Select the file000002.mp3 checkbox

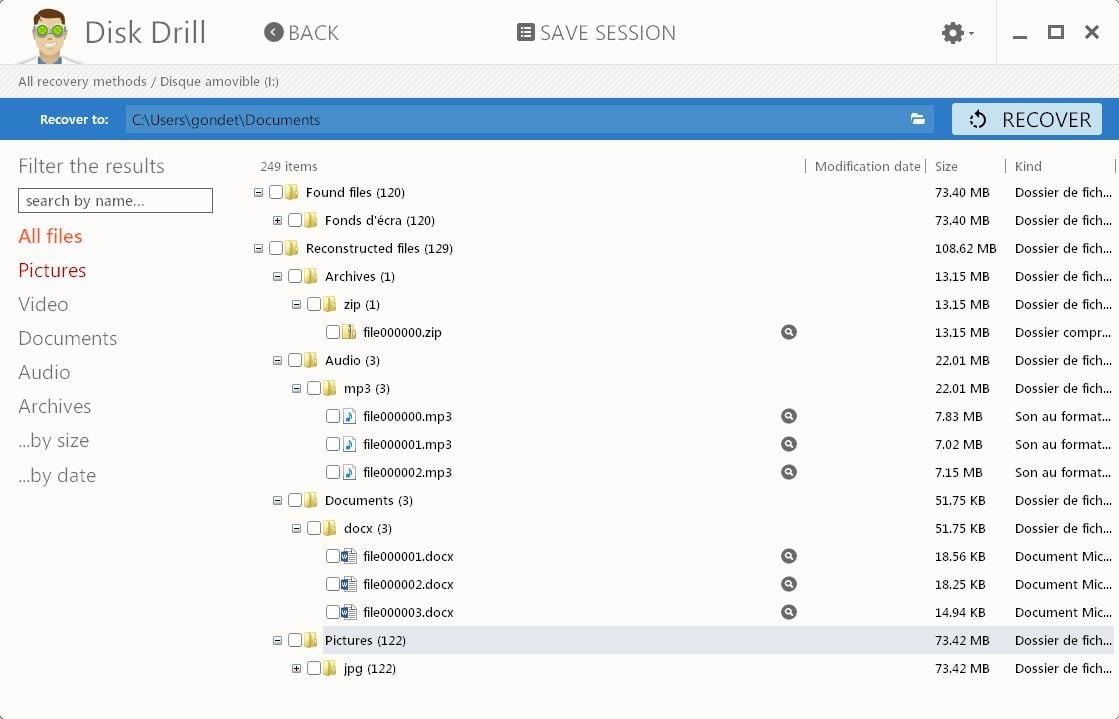coord(333,472)
